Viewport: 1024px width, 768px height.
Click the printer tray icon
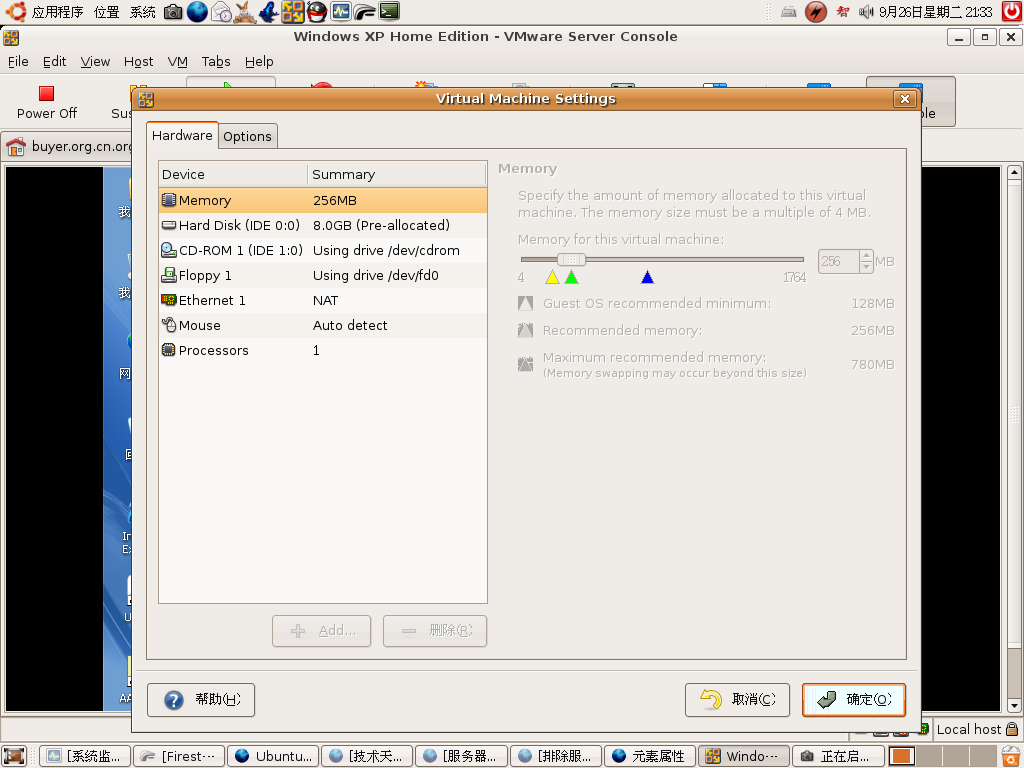pos(789,11)
